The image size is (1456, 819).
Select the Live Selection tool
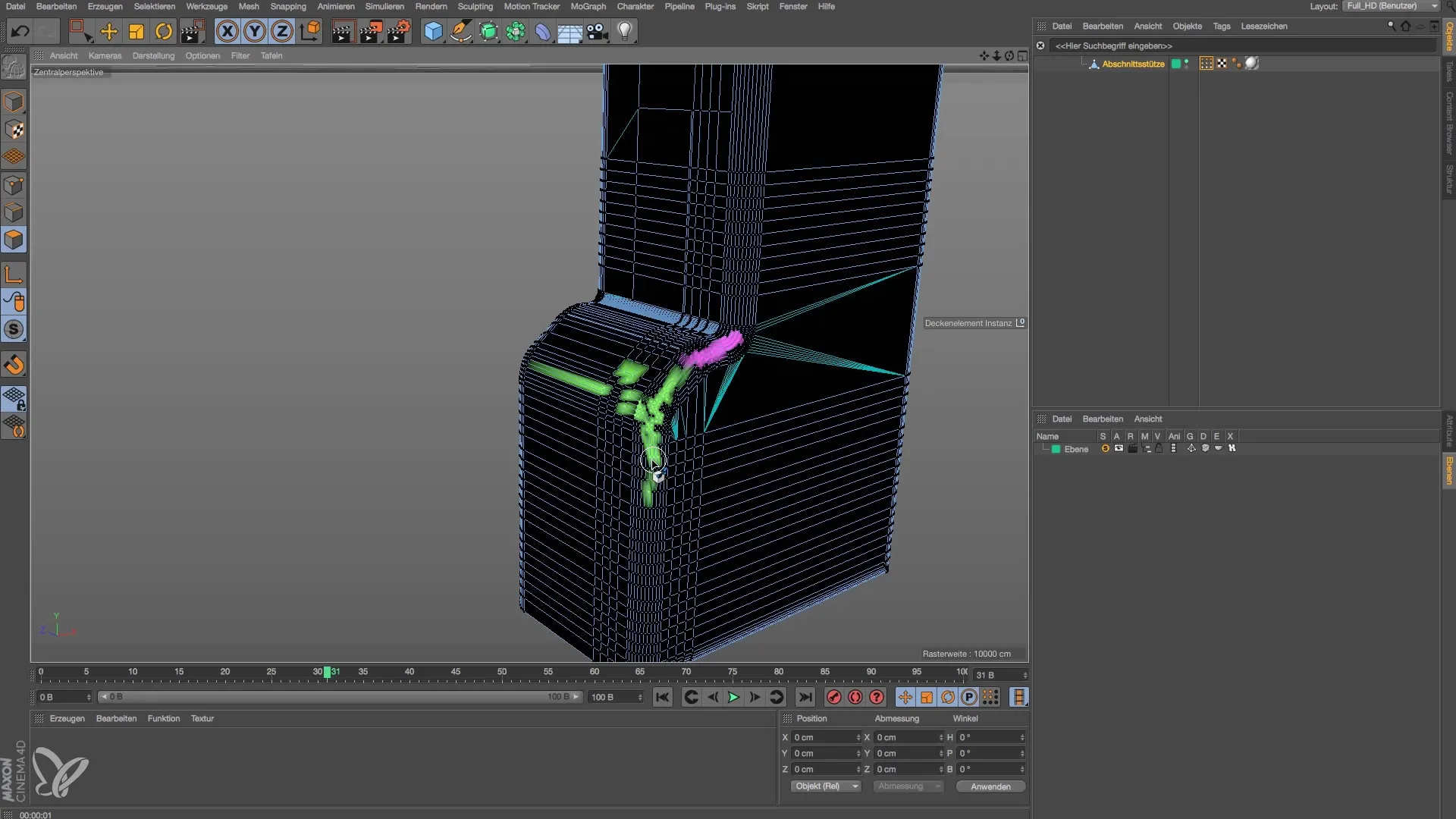click(80, 31)
